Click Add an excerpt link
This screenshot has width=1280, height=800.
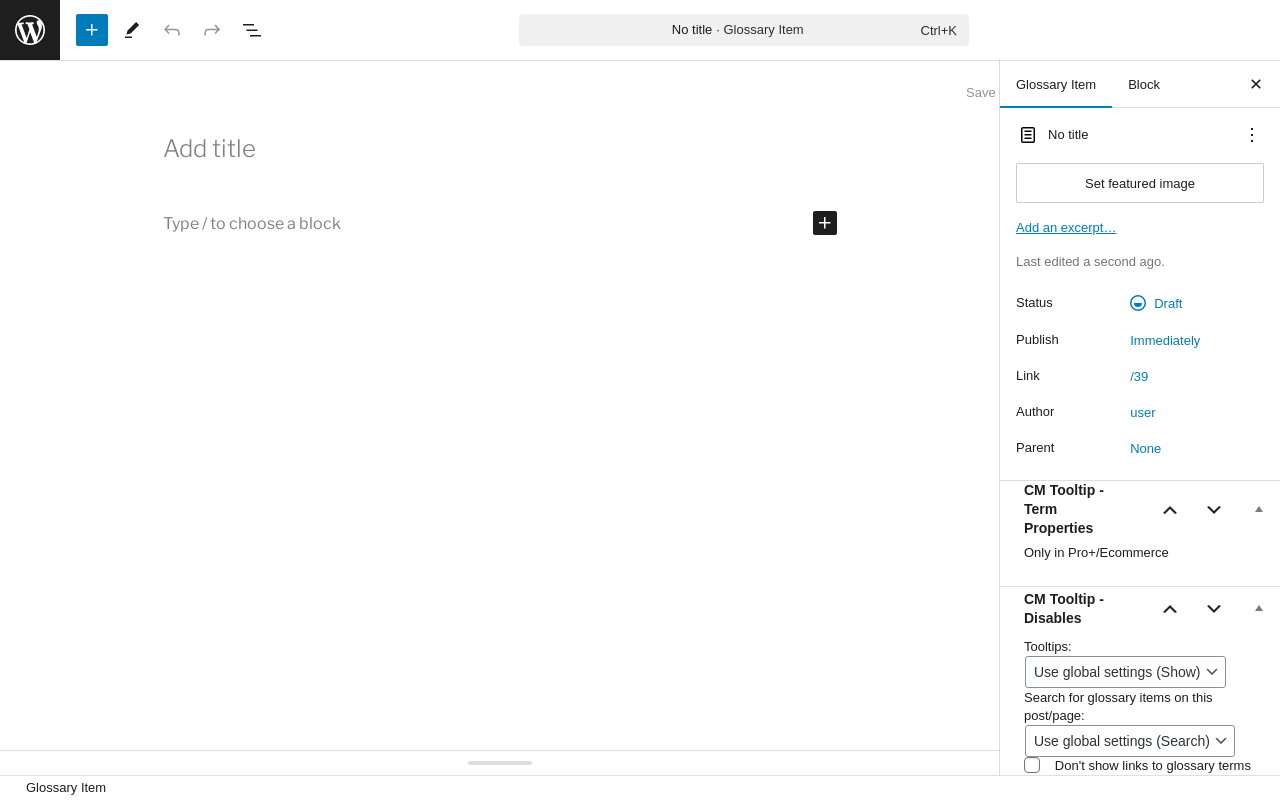(x=1066, y=227)
